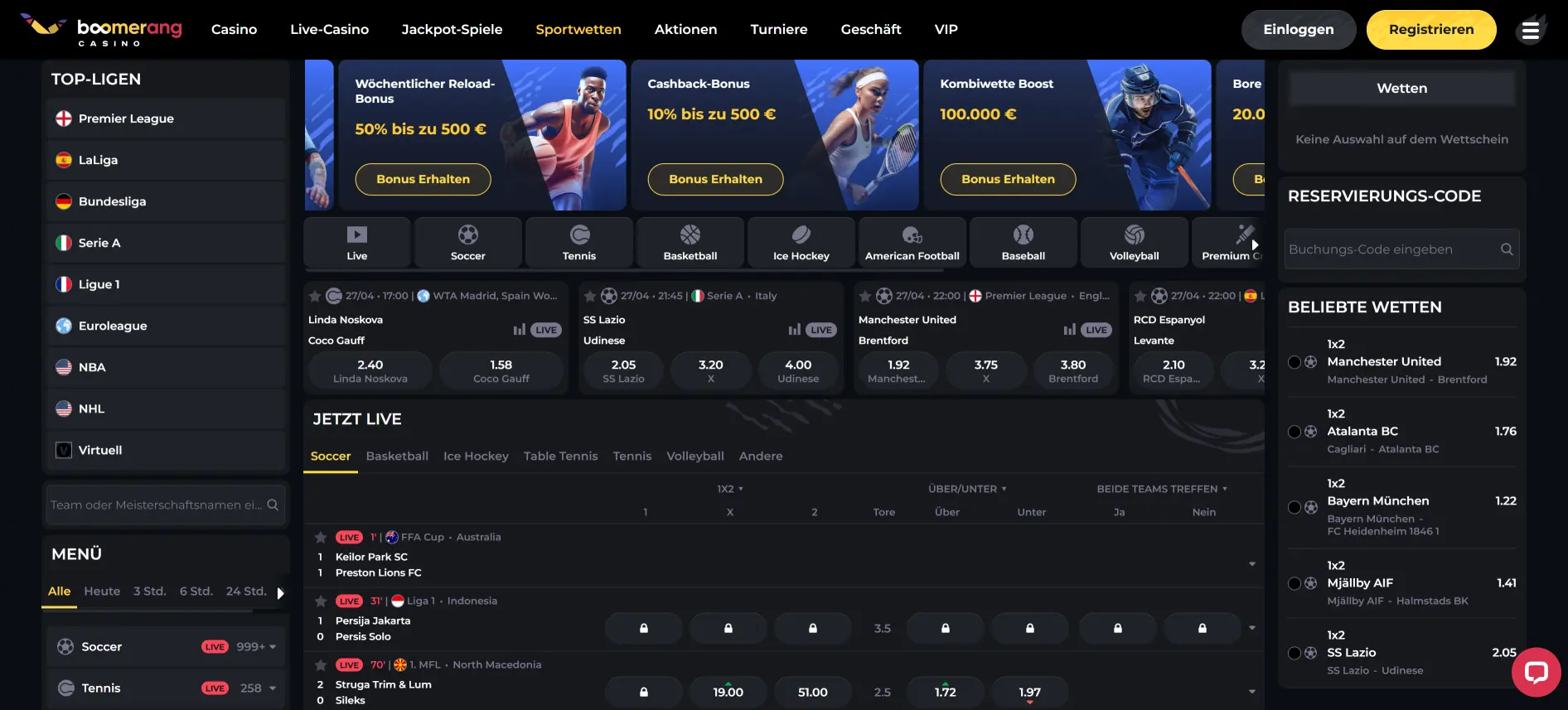Bet on Über 1.72 for Struga match

(946, 692)
